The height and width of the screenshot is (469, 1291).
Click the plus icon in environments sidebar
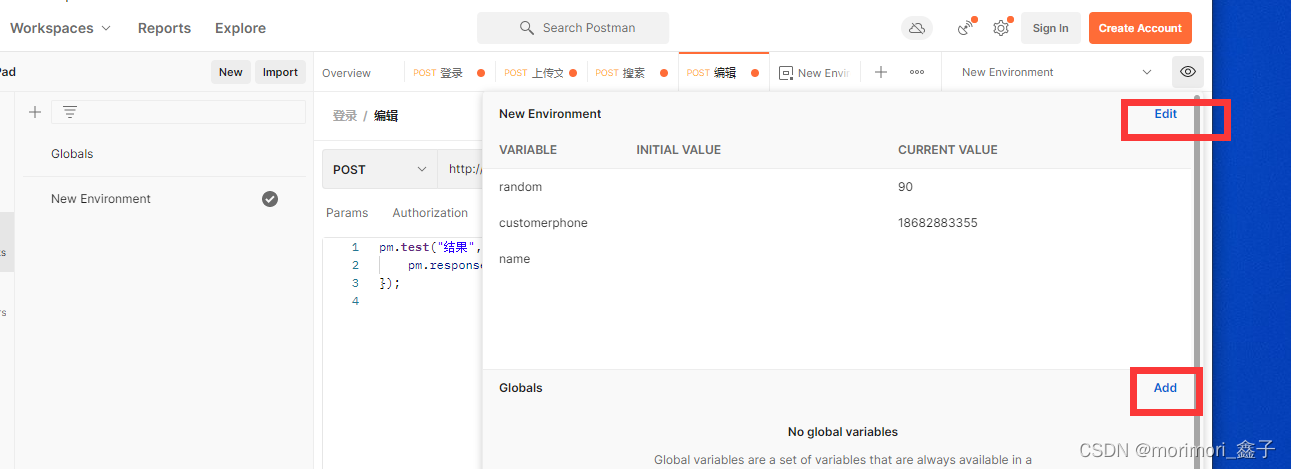(x=35, y=112)
